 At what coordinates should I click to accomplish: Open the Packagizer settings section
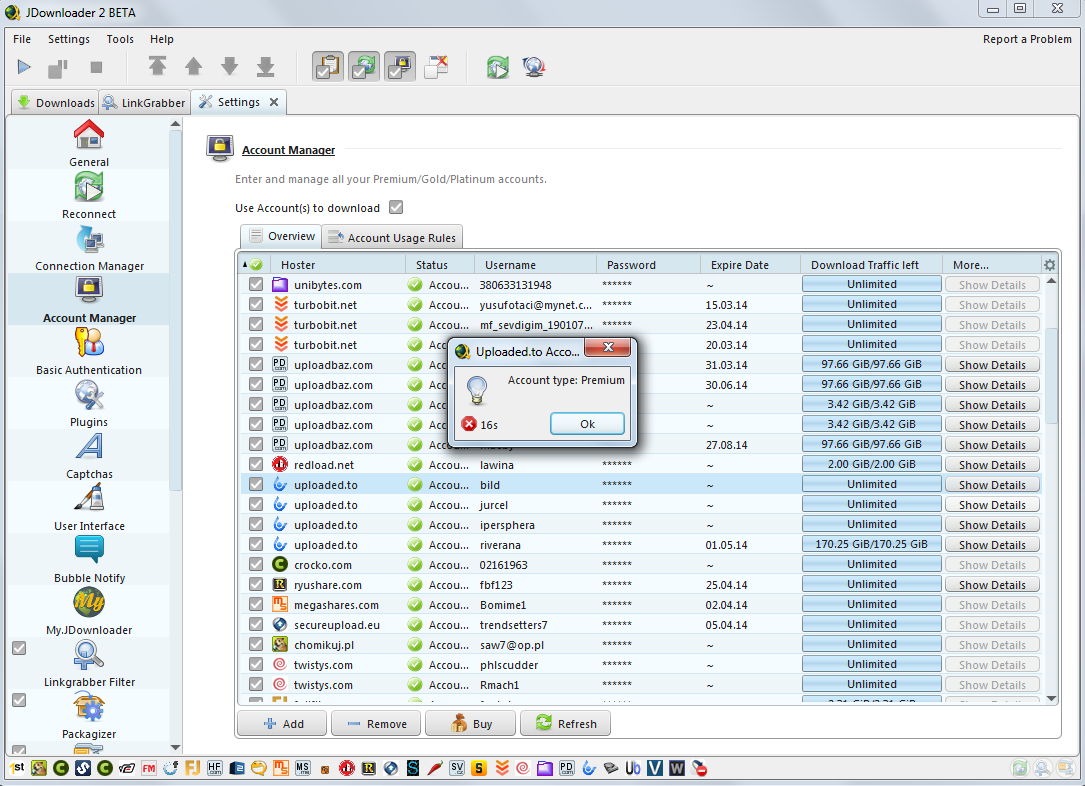point(89,714)
